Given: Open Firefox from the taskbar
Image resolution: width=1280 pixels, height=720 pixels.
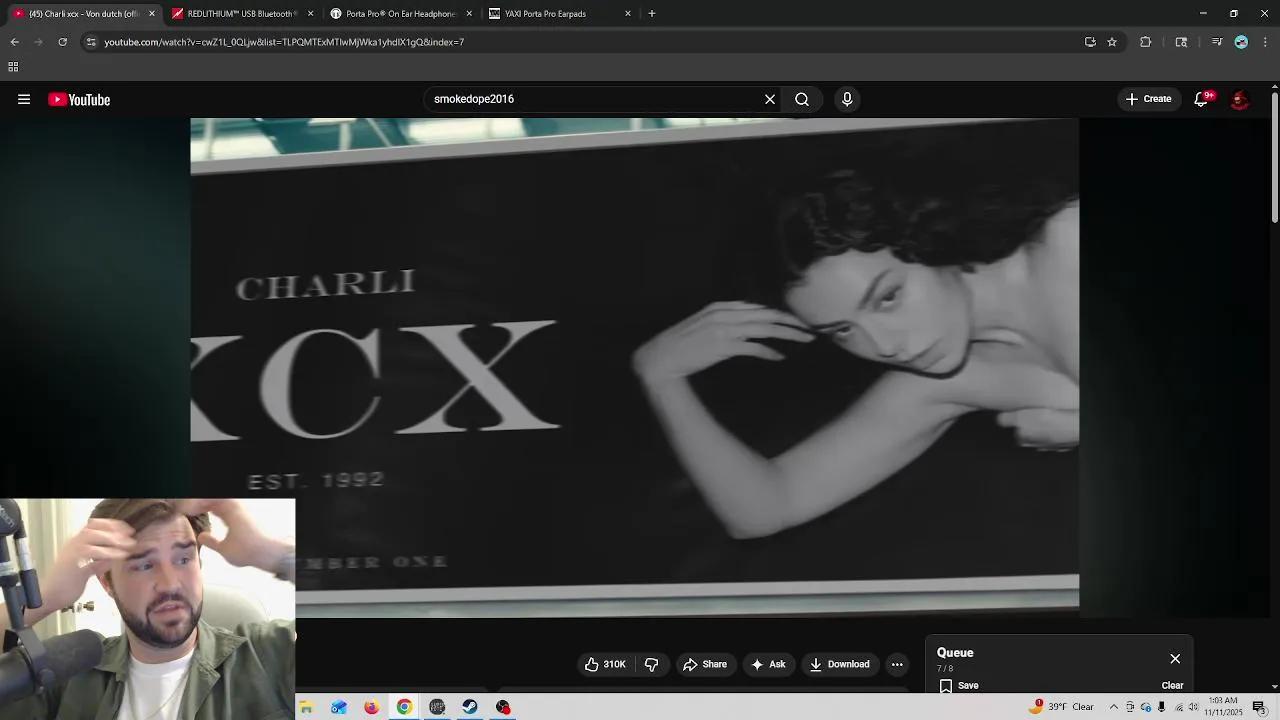Looking at the screenshot, I should pyautogui.click(x=371, y=707).
